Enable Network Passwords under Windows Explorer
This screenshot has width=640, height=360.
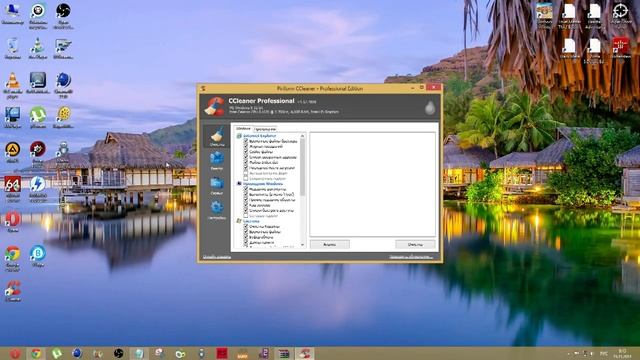coord(246,216)
